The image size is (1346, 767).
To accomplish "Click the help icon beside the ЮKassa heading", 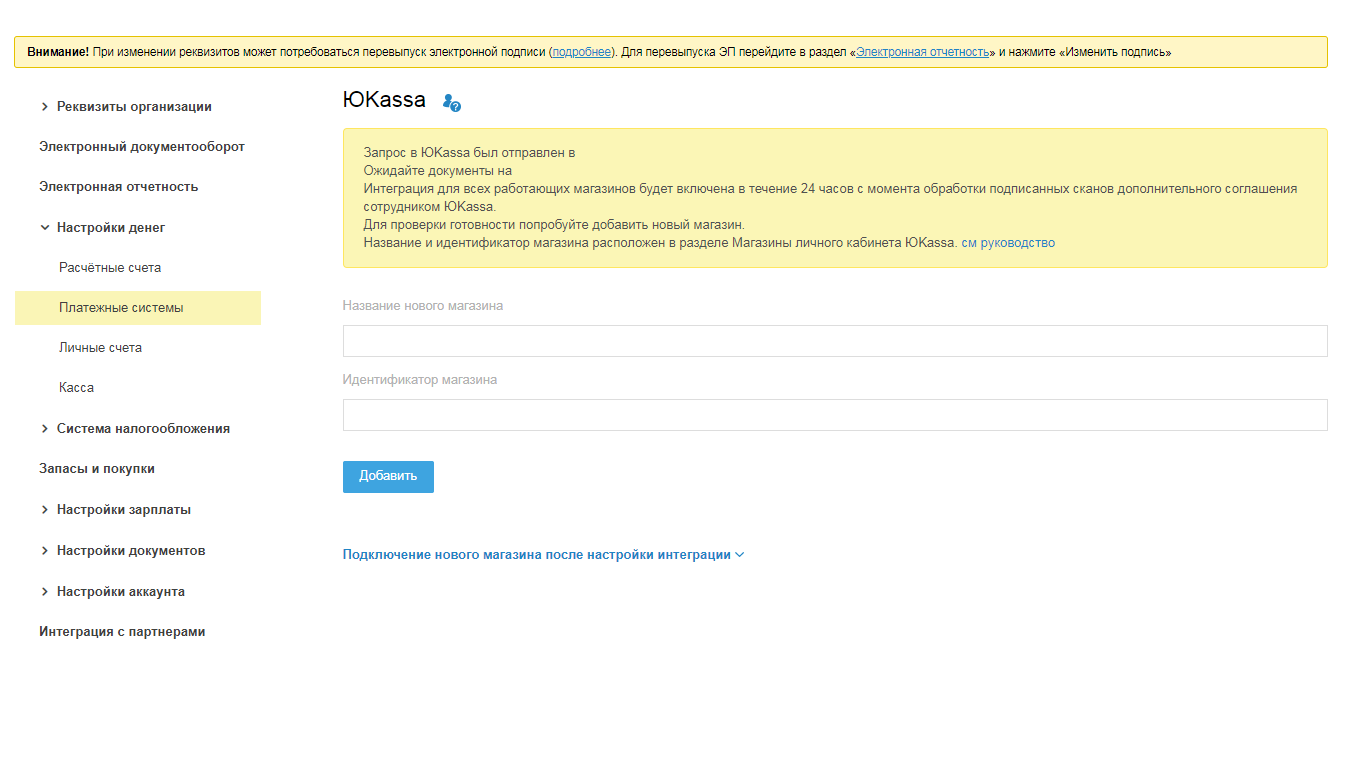I will pos(452,102).
